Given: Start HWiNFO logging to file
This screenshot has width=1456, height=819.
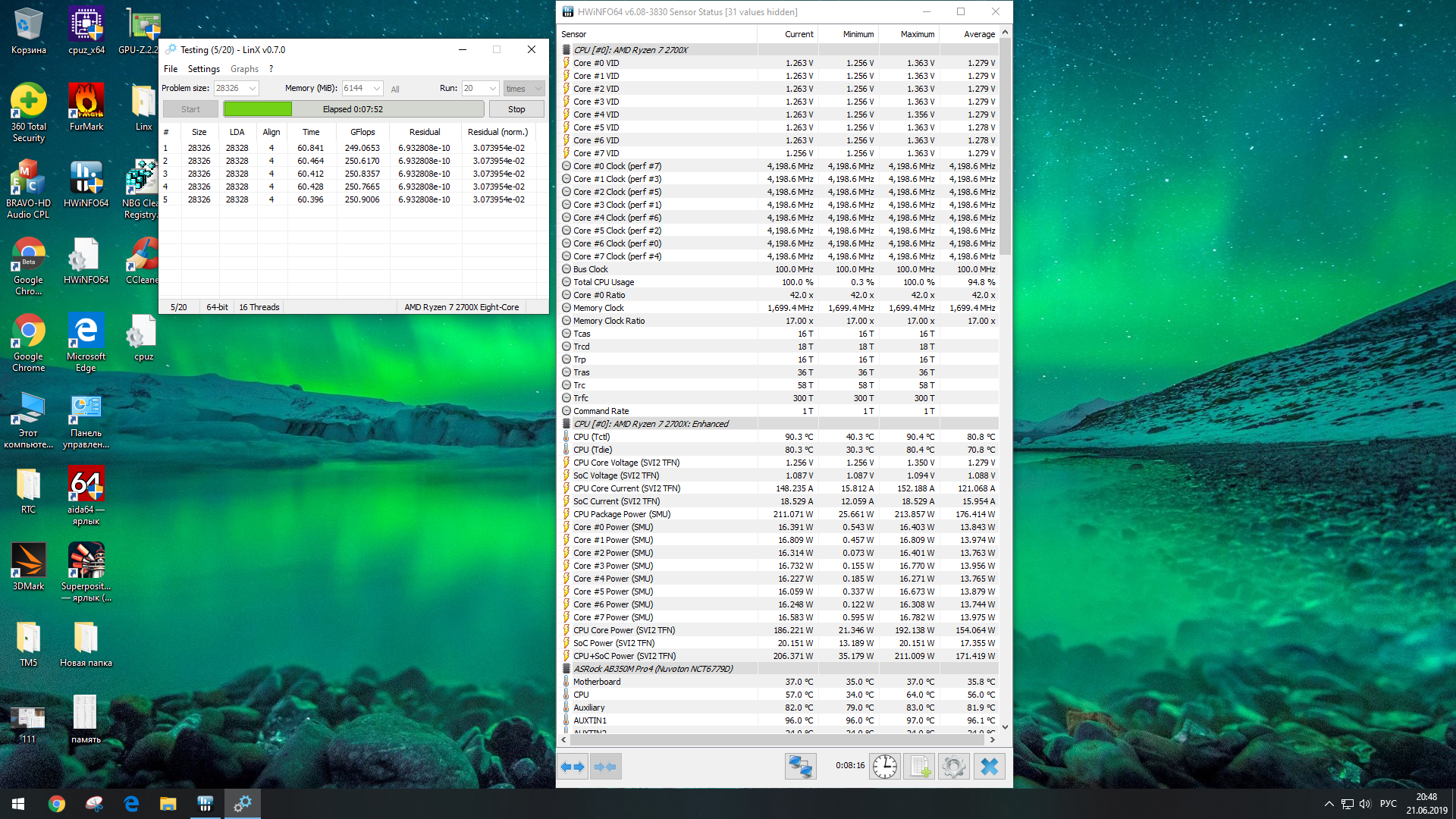Looking at the screenshot, I should coord(919,767).
